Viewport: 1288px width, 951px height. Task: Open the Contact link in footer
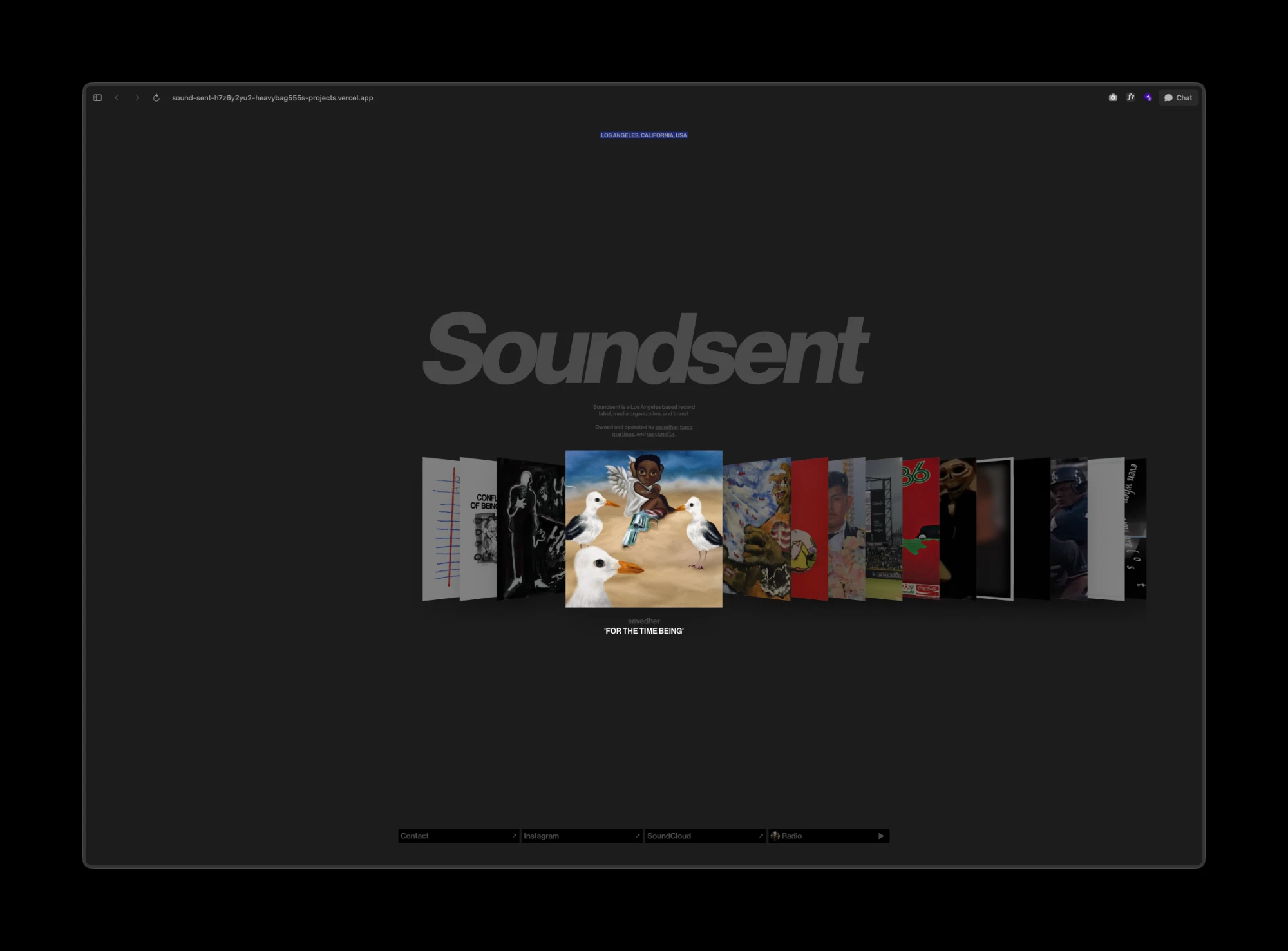point(459,836)
